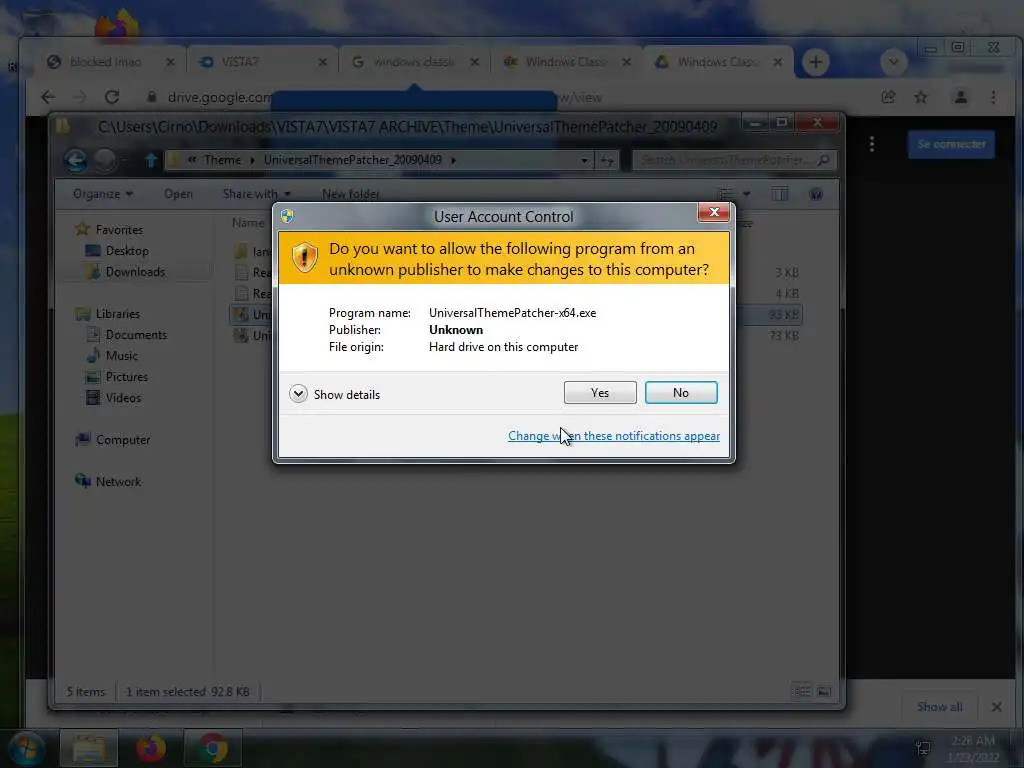The height and width of the screenshot is (768, 1024).
Task: Close Chrome downloads bar
Action: [997, 707]
